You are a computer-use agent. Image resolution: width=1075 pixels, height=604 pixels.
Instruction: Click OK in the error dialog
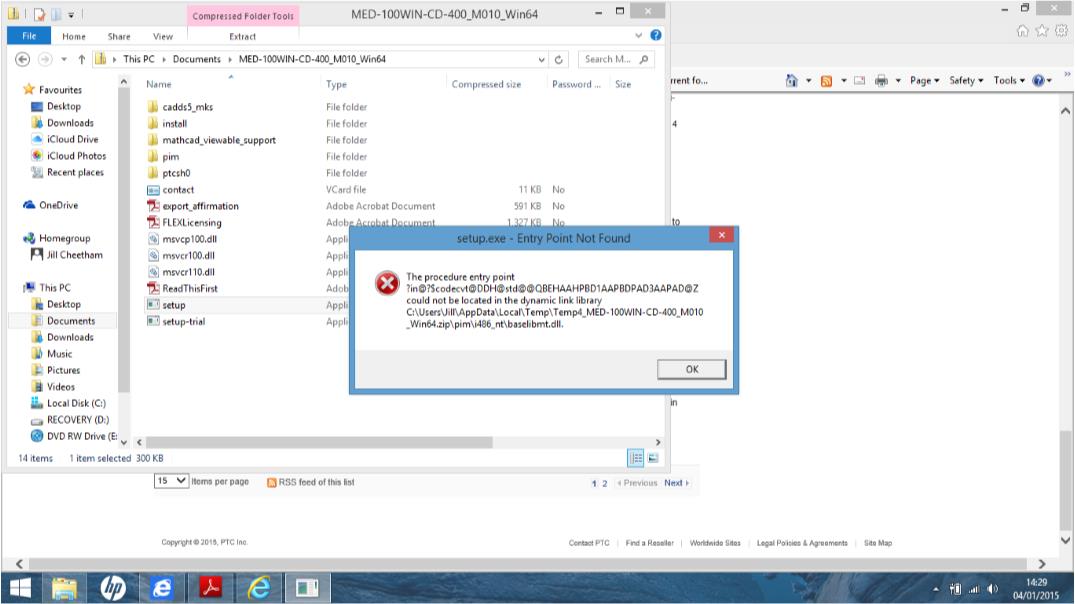click(x=691, y=369)
